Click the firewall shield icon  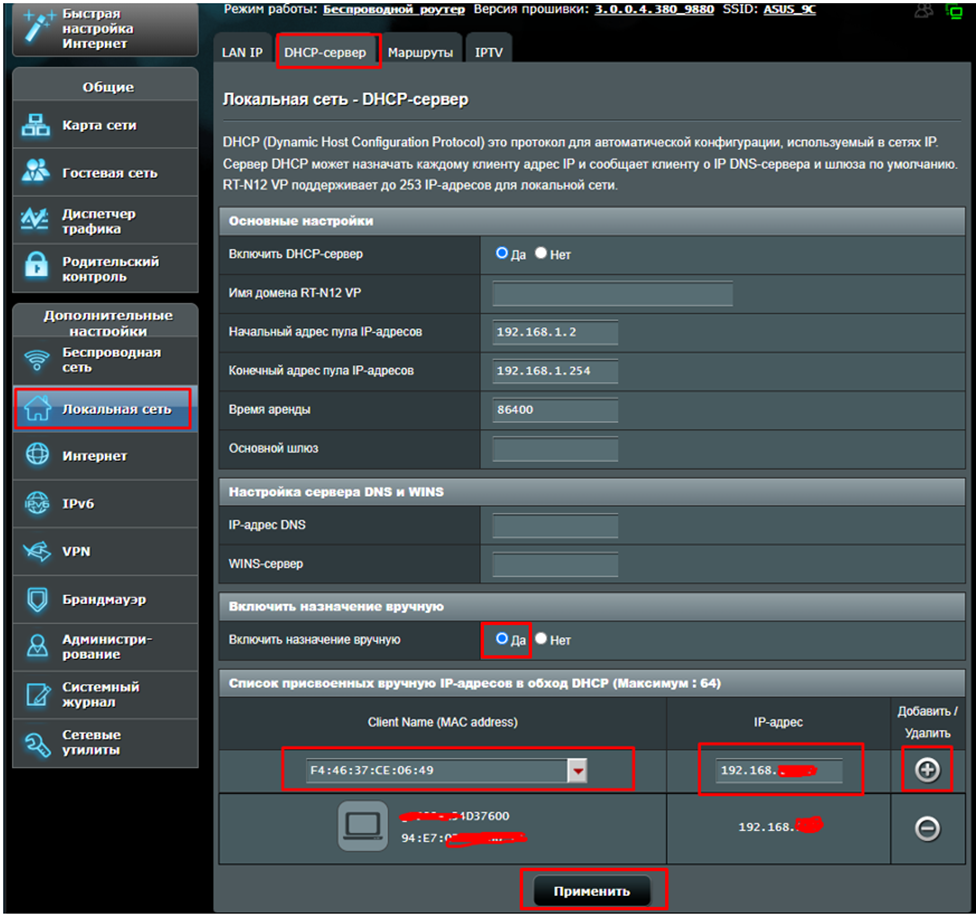click(37, 599)
